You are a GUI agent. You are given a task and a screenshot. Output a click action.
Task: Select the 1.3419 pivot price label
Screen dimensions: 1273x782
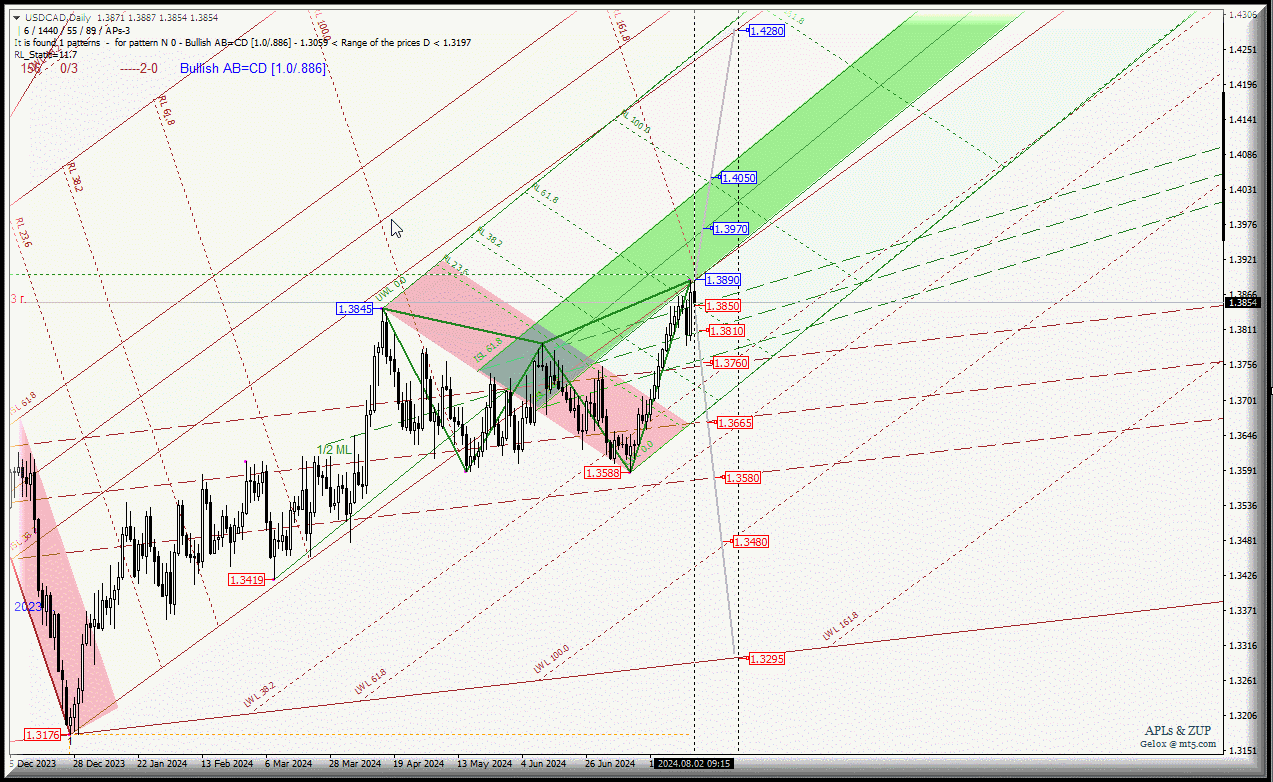(x=246, y=580)
